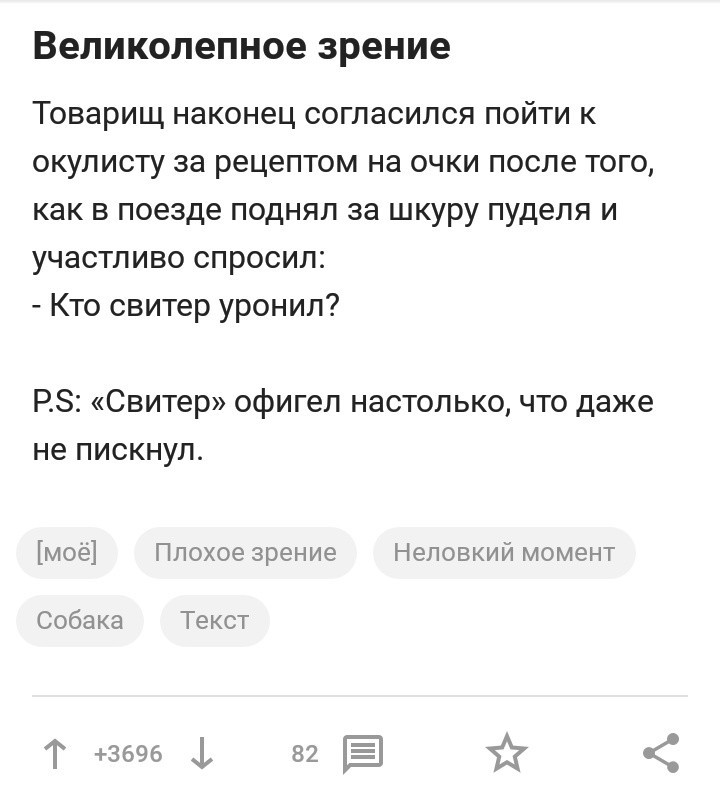Click the +3696 rating counter
720x806 pixels.
(x=128, y=754)
